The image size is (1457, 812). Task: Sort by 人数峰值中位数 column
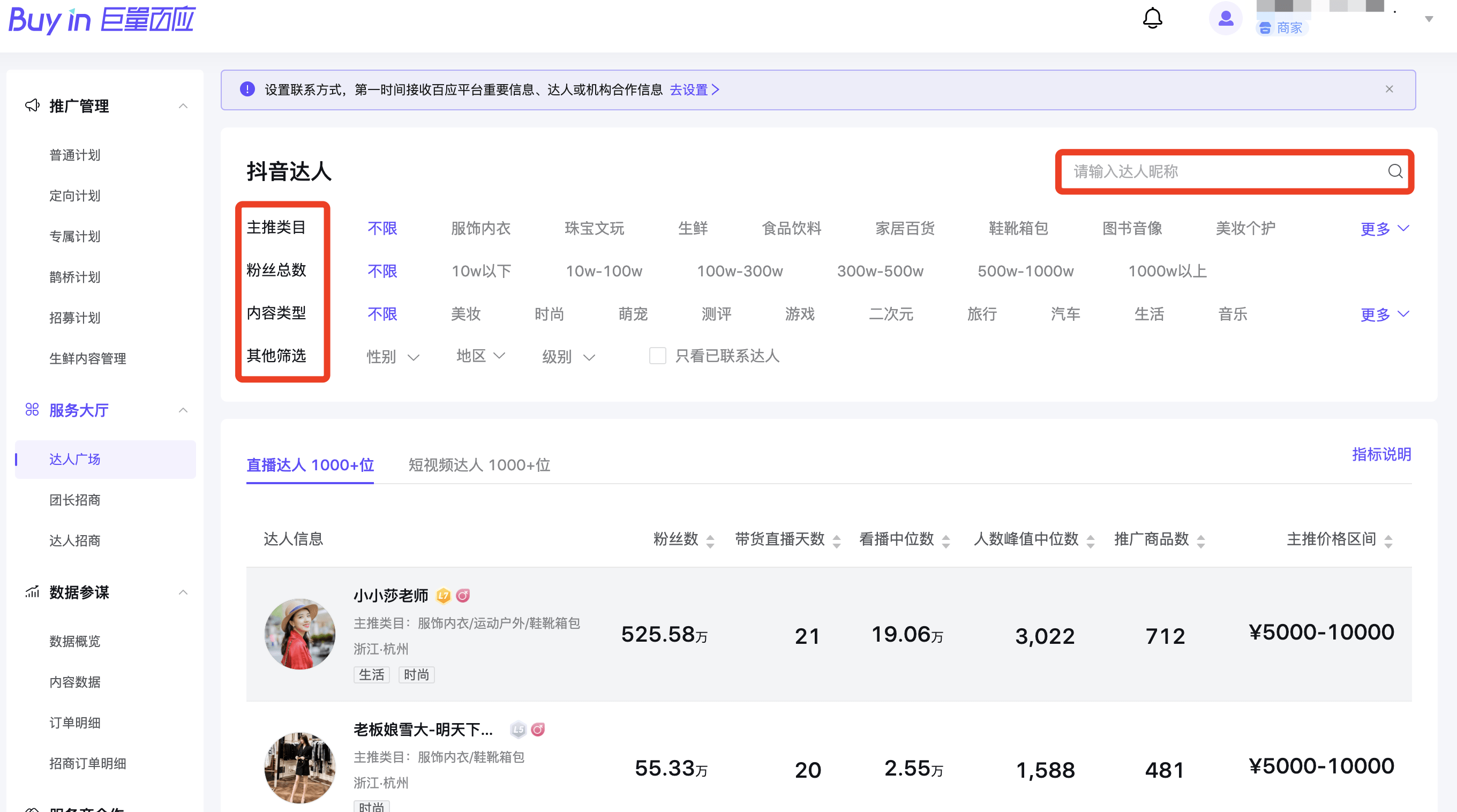coord(1091,541)
